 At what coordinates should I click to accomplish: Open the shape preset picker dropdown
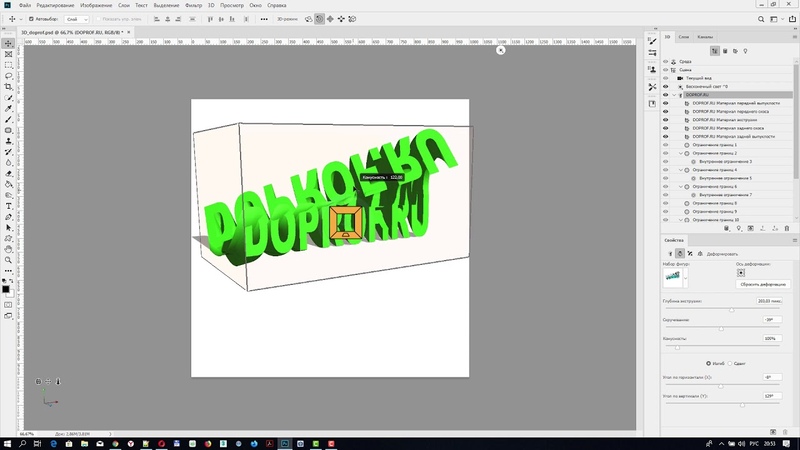[x=685, y=278]
